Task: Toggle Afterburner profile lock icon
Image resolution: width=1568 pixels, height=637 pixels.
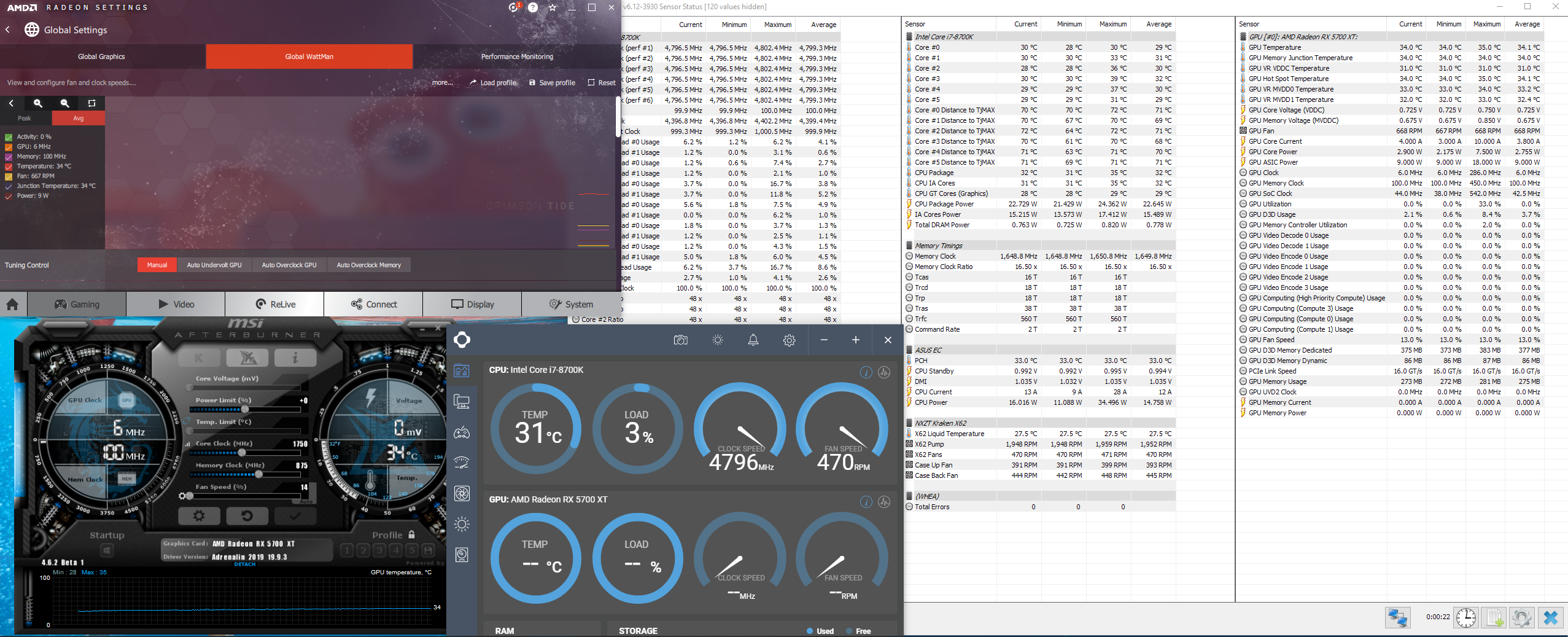Action: coord(411,535)
